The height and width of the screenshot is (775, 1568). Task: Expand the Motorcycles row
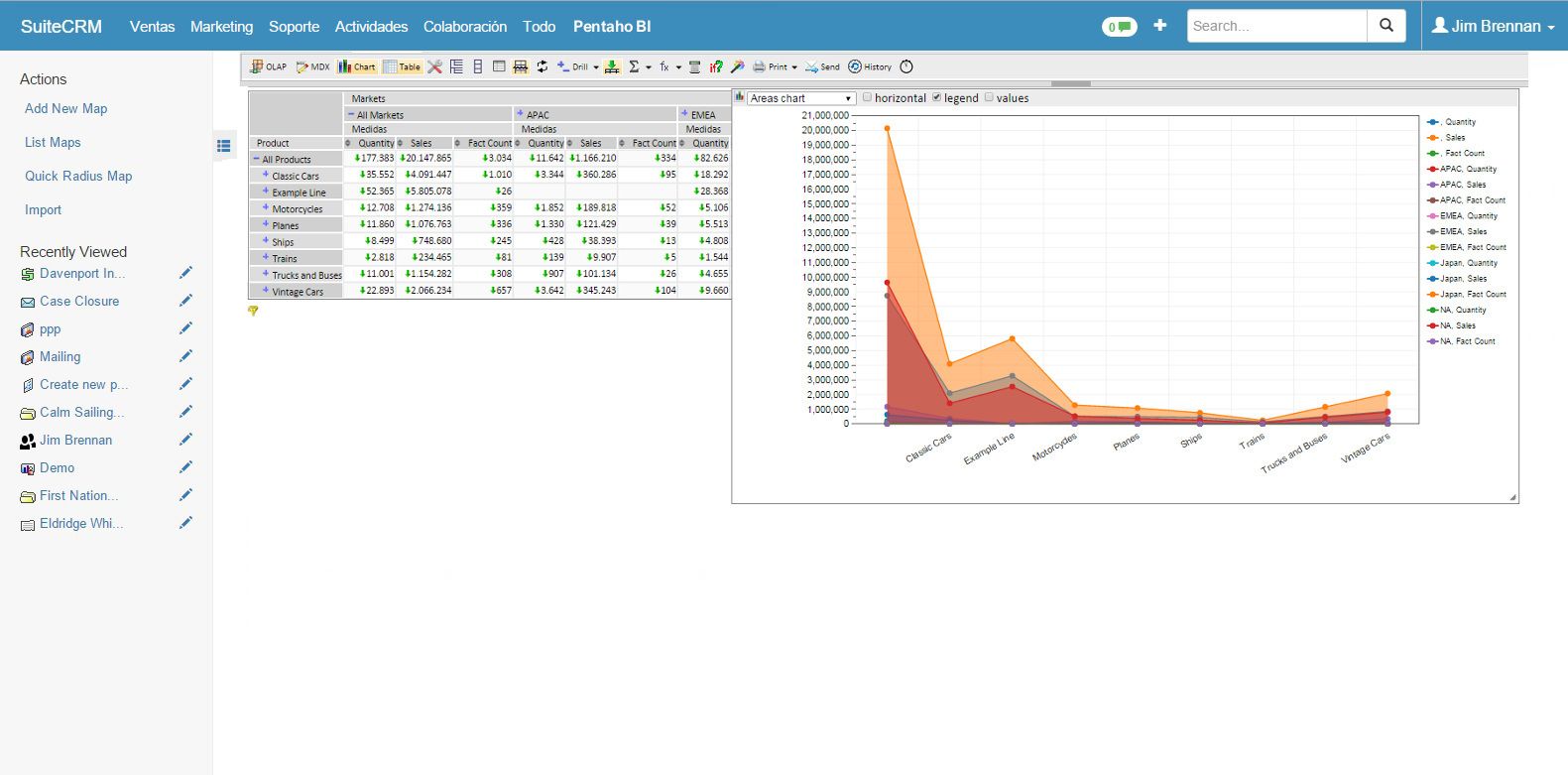pos(266,208)
